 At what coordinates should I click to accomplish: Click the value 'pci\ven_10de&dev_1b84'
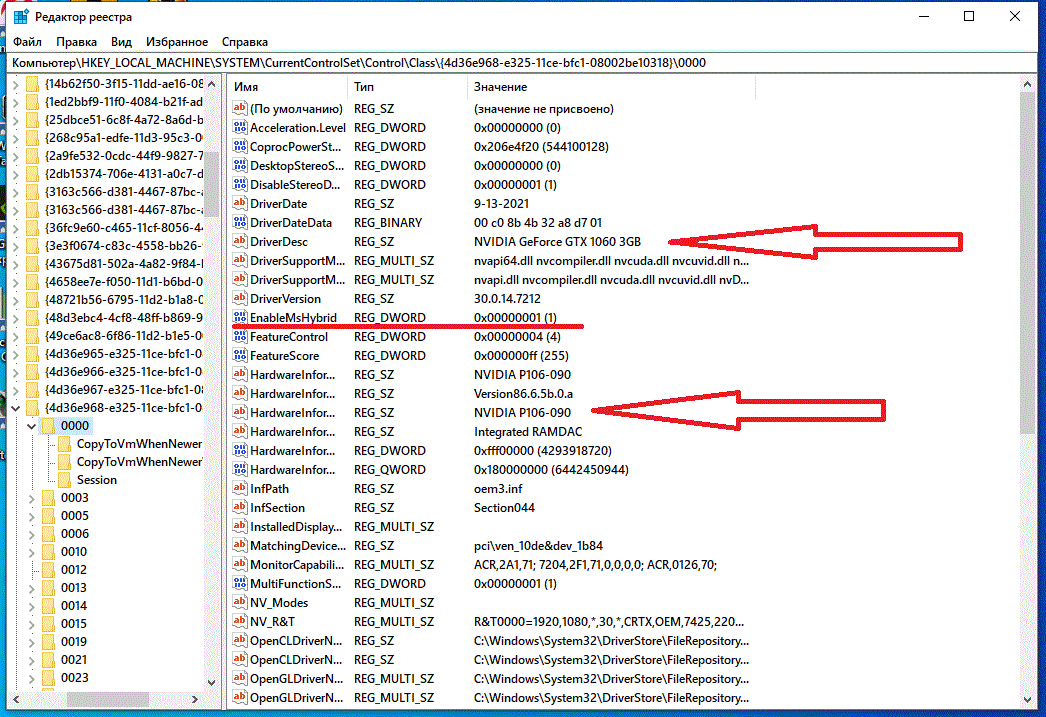(x=538, y=546)
